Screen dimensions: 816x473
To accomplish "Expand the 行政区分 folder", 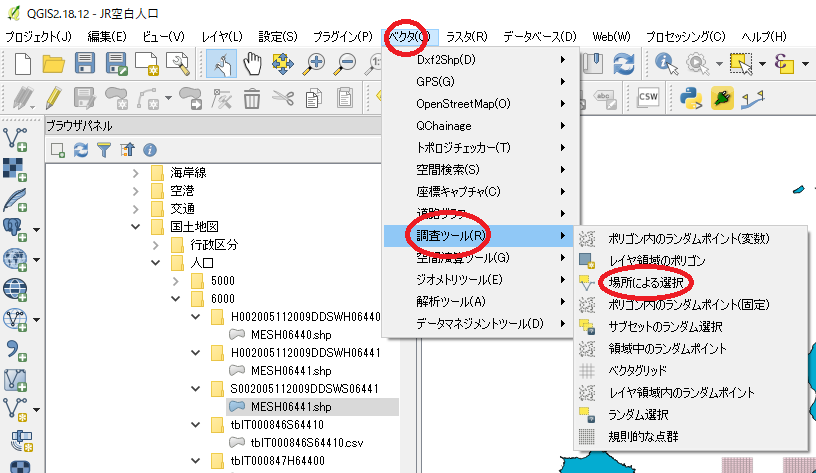I will (156, 245).
